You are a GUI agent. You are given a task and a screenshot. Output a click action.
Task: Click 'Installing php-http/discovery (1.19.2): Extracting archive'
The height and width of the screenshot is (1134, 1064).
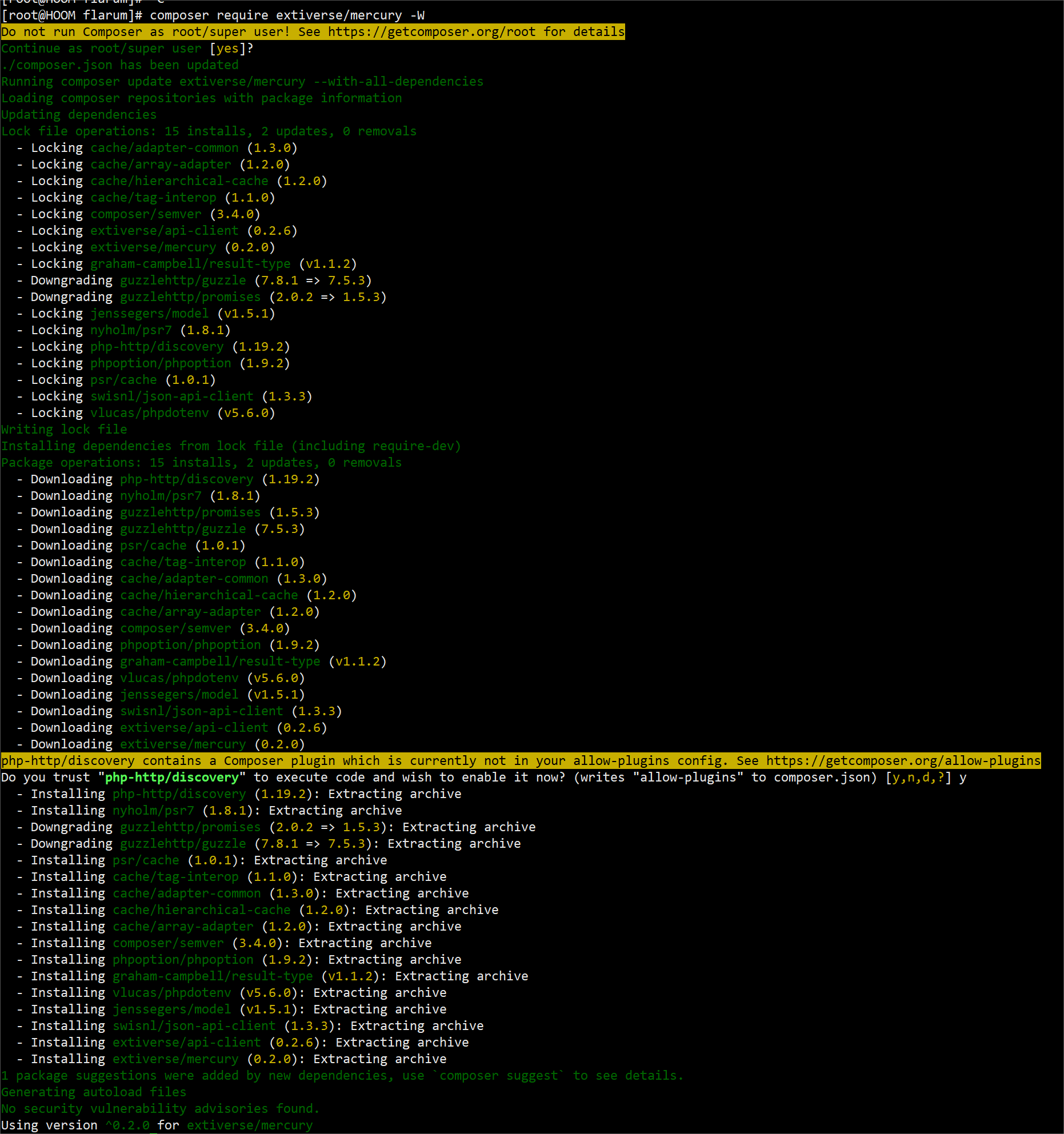(x=239, y=794)
